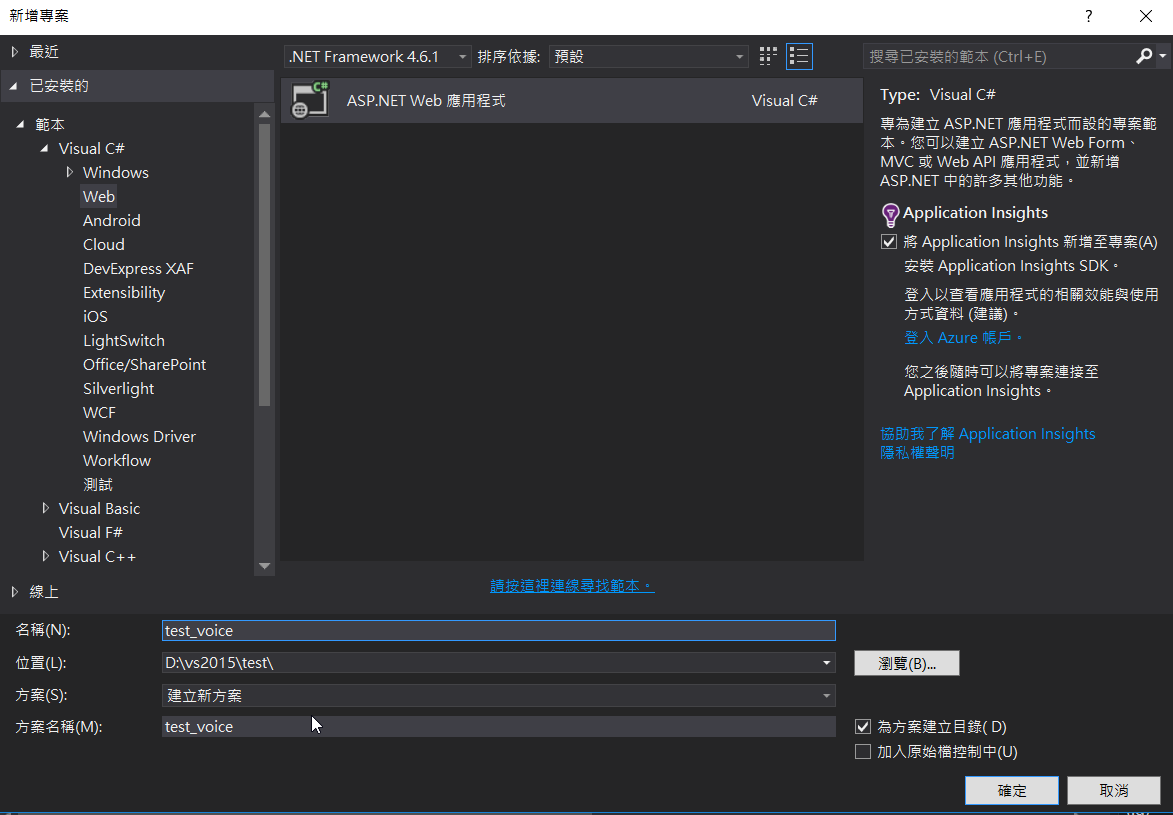The height and width of the screenshot is (815, 1173).
Task: Switch to small icons view
Action: coord(768,56)
